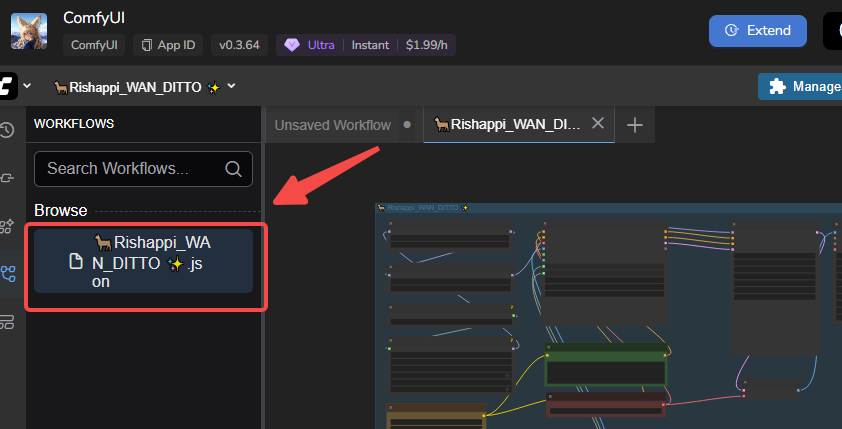Open the queue history sidebar icon
Image resolution: width=842 pixels, height=429 pixels.
point(8,130)
